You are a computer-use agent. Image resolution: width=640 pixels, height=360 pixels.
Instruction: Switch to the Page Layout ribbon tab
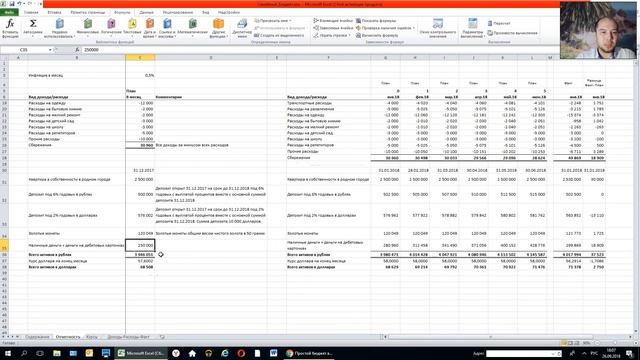(88, 12)
